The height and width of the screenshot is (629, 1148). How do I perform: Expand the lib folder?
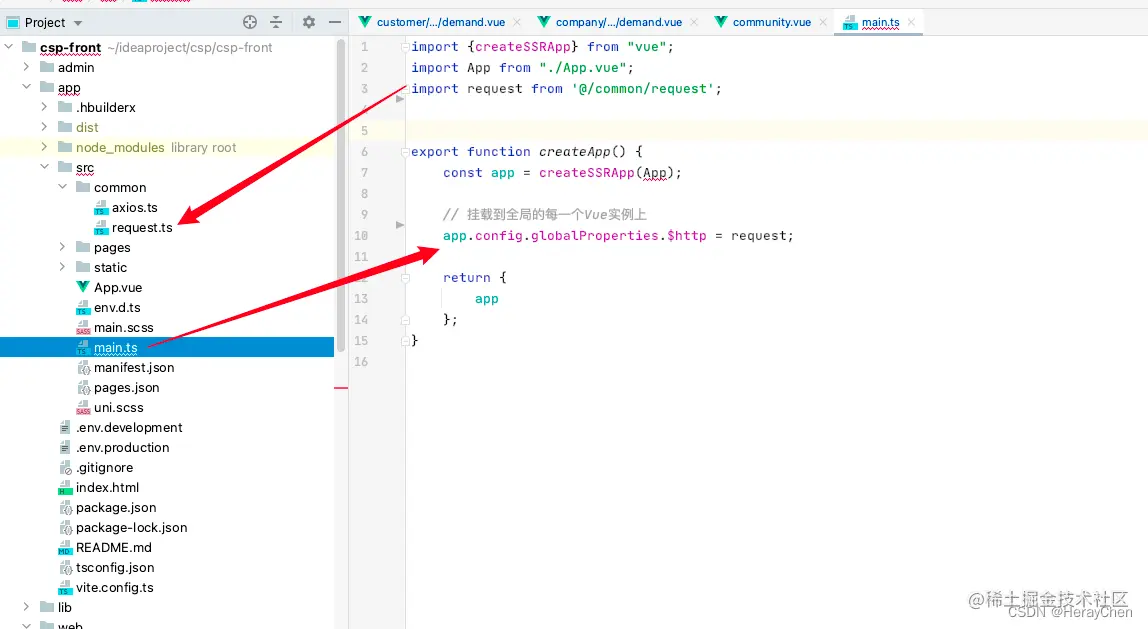(26, 606)
